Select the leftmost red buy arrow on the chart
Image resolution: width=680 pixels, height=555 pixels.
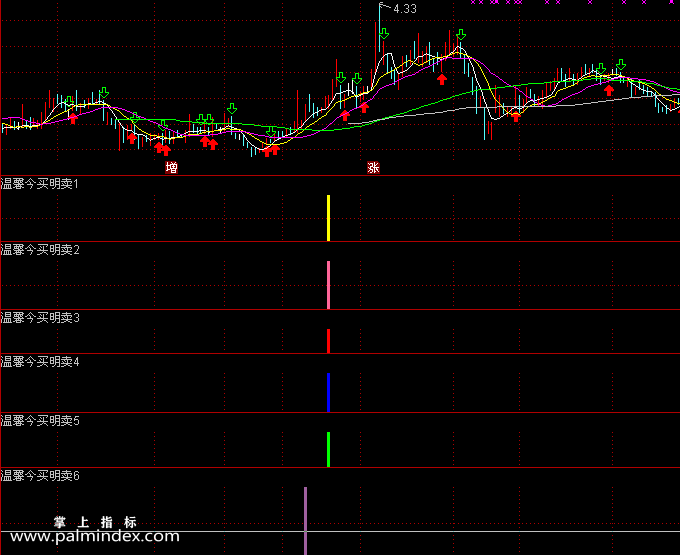pyautogui.click(x=73, y=118)
